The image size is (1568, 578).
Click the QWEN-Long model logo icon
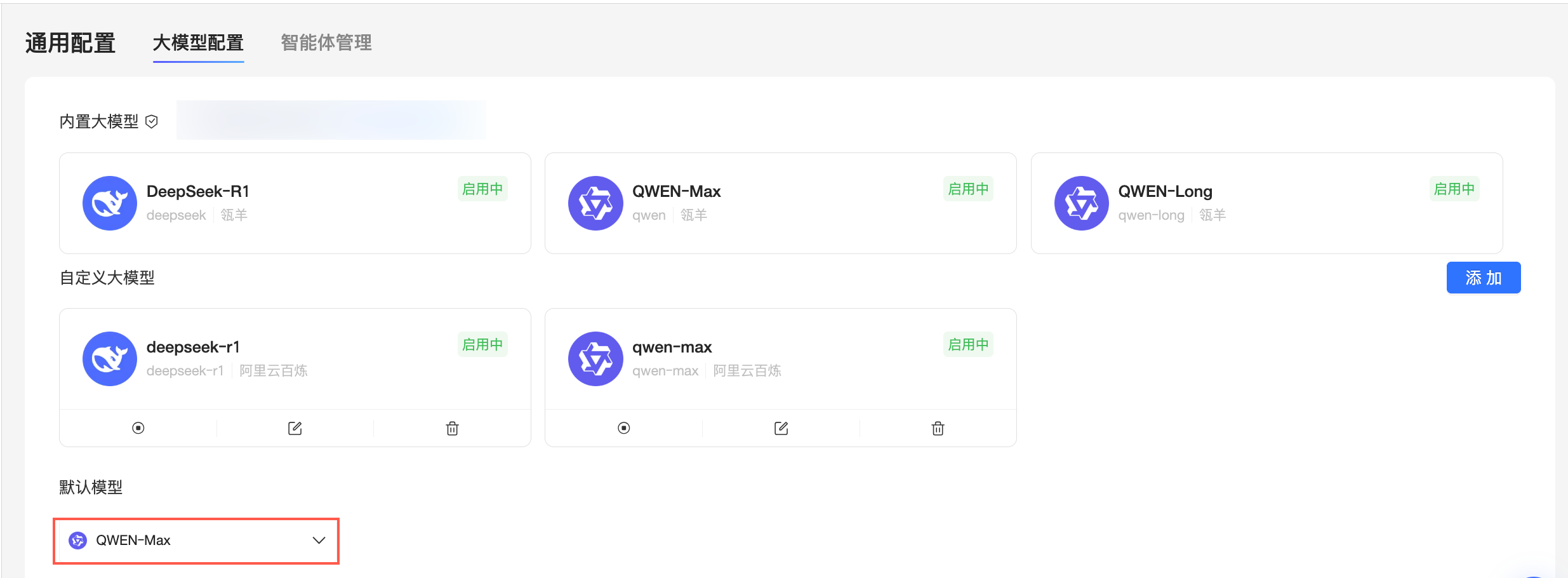(1082, 203)
